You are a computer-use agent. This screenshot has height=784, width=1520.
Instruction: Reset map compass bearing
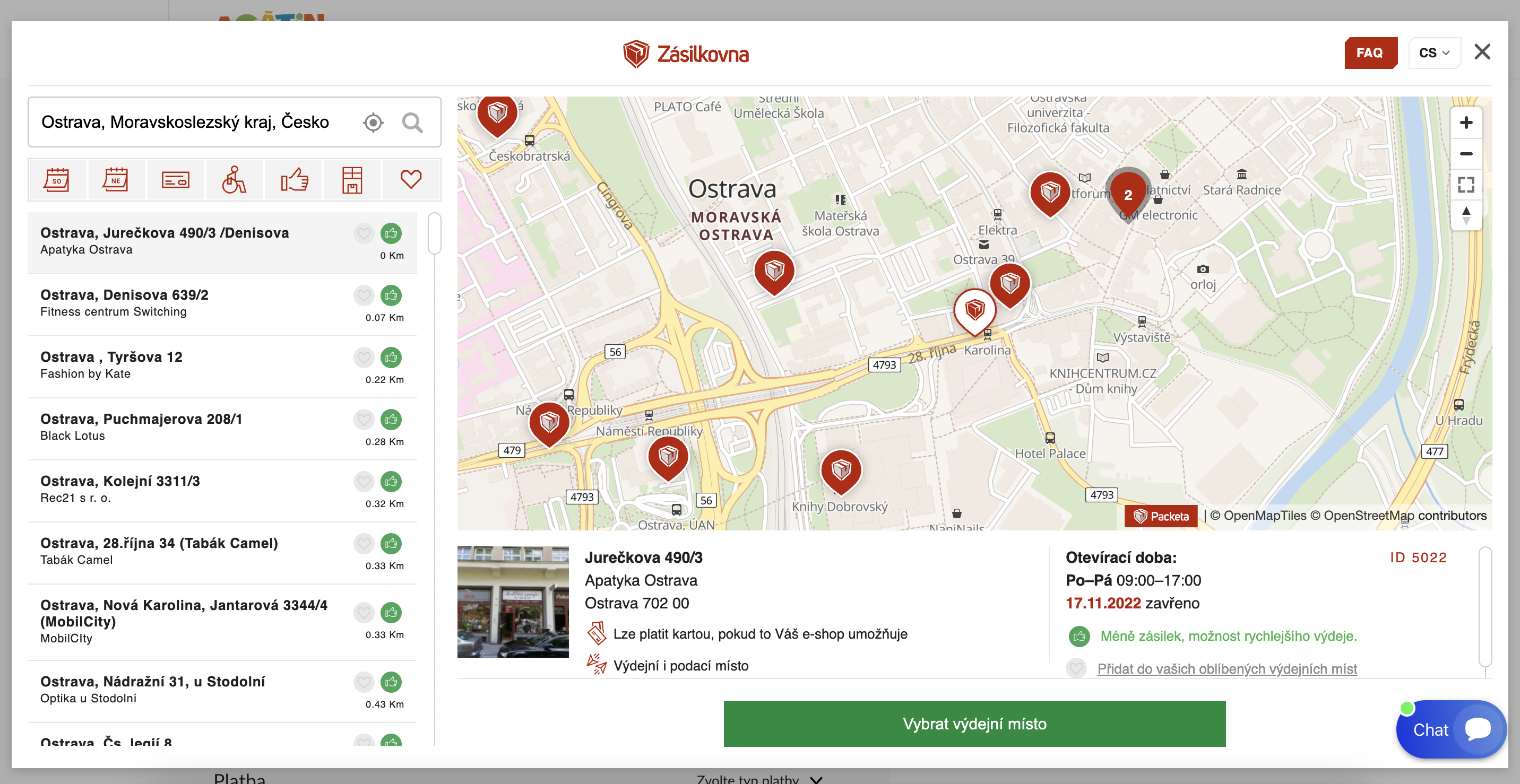pyautogui.click(x=1465, y=215)
